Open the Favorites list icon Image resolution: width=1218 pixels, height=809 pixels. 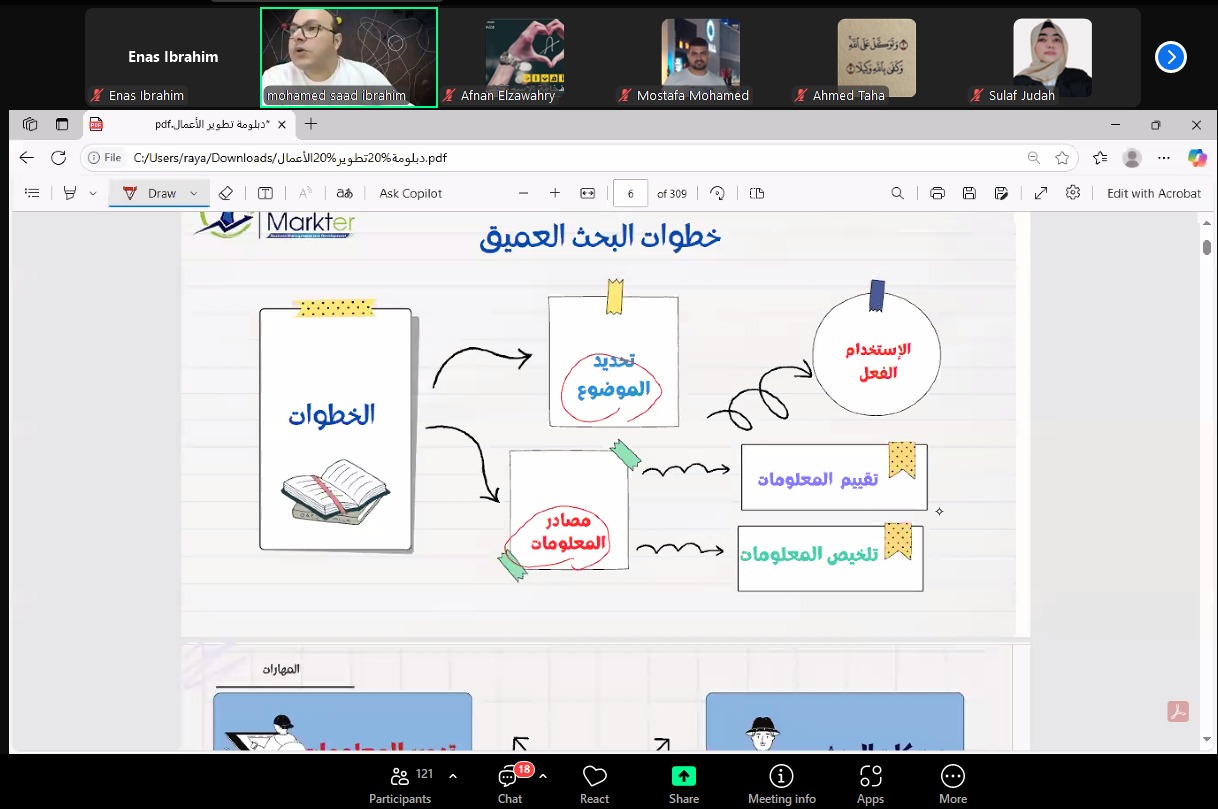click(x=1101, y=158)
